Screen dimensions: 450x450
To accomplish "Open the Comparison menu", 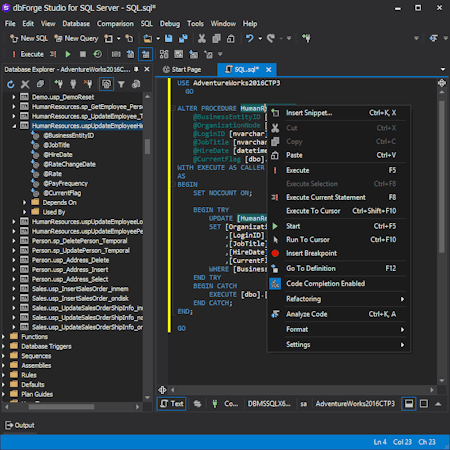I will tap(115, 24).
